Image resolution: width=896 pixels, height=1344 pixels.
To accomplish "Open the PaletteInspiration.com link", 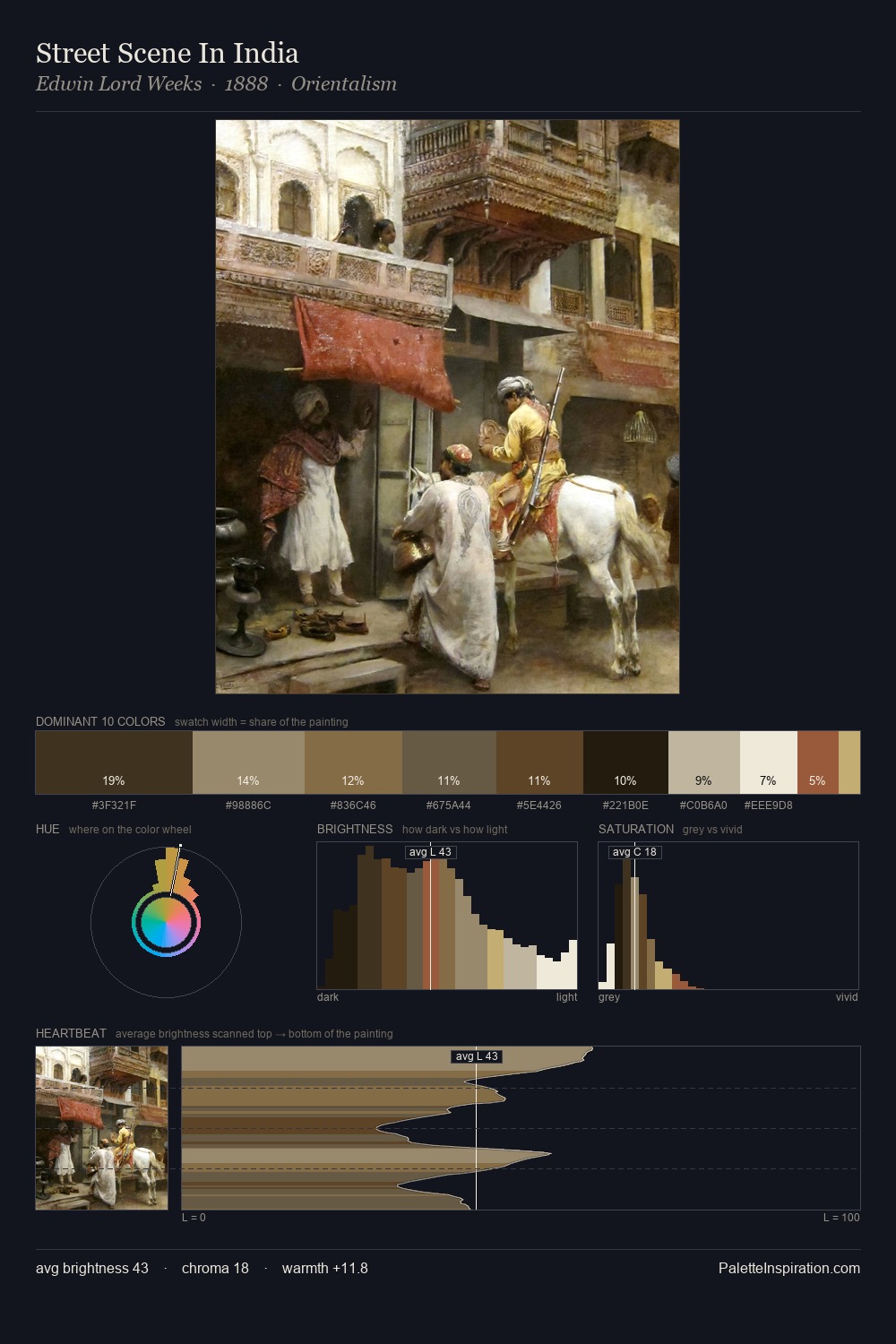I will (789, 1268).
